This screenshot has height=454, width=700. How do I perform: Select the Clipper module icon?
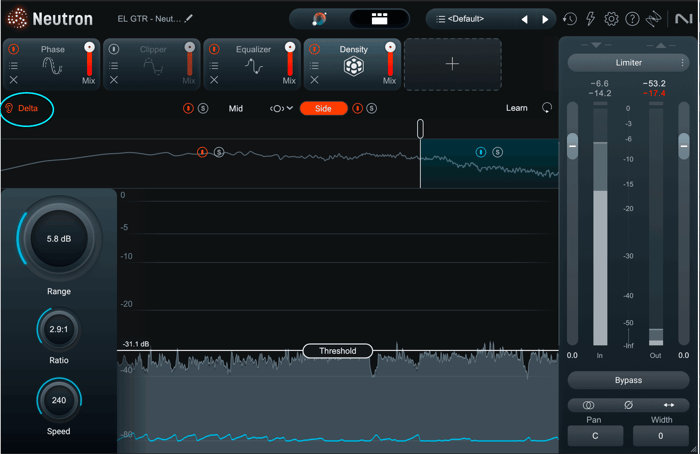(x=153, y=67)
